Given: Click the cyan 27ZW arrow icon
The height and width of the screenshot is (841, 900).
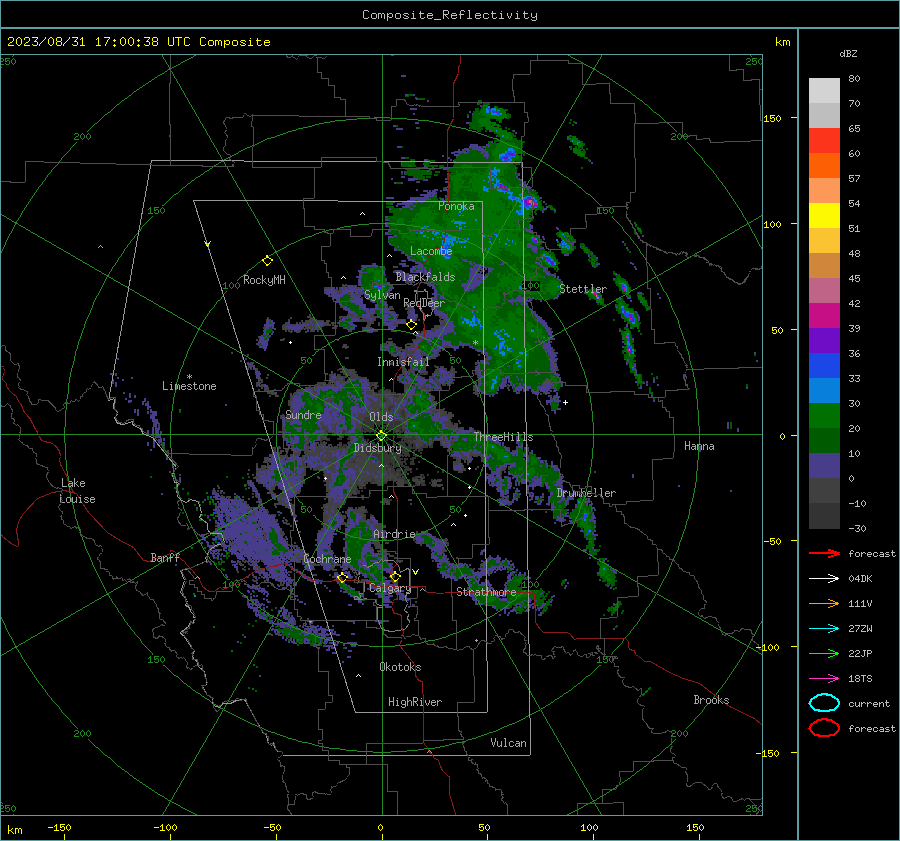Looking at the screenshot, I should tap(824, 629).
